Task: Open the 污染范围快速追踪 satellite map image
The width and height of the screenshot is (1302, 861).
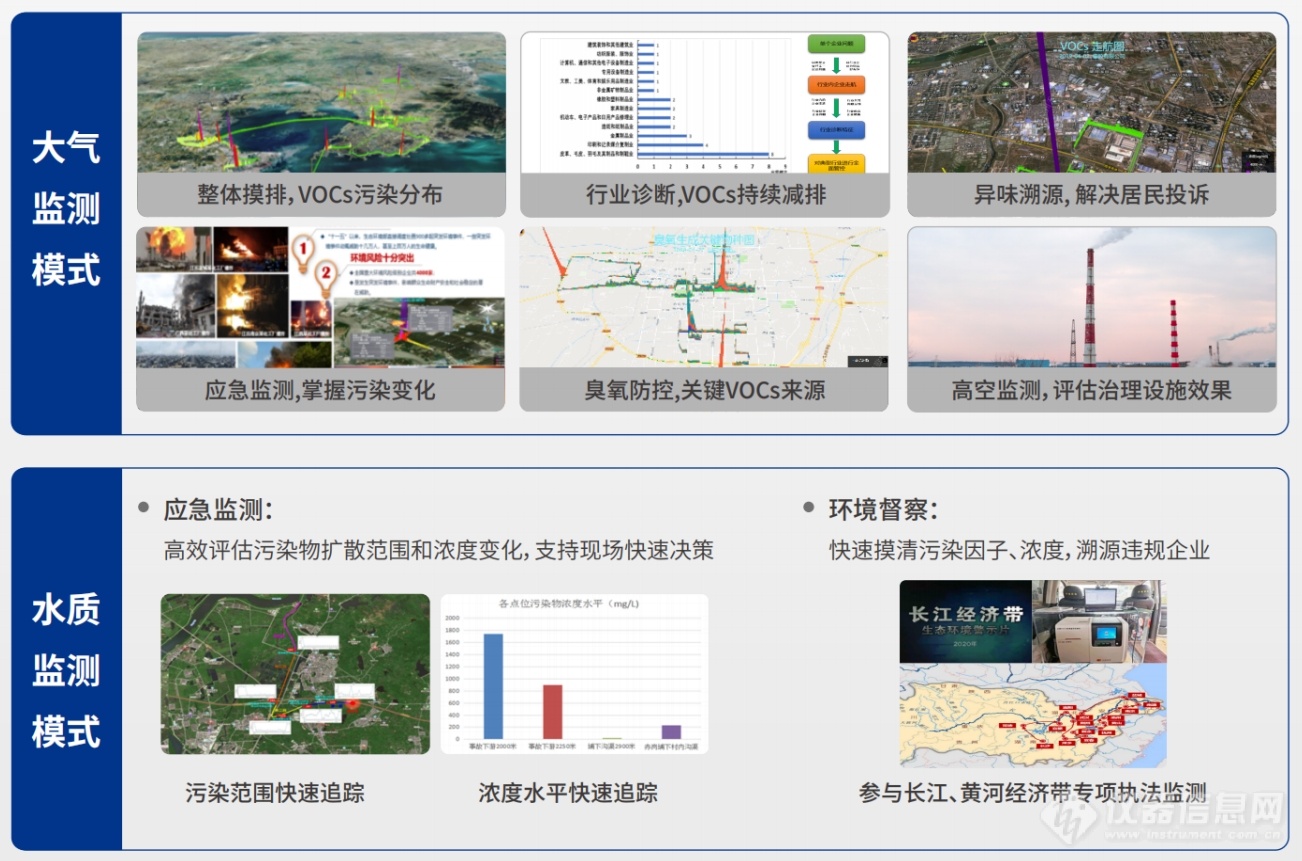Action: pyautogui.click(x=295, y=674)
